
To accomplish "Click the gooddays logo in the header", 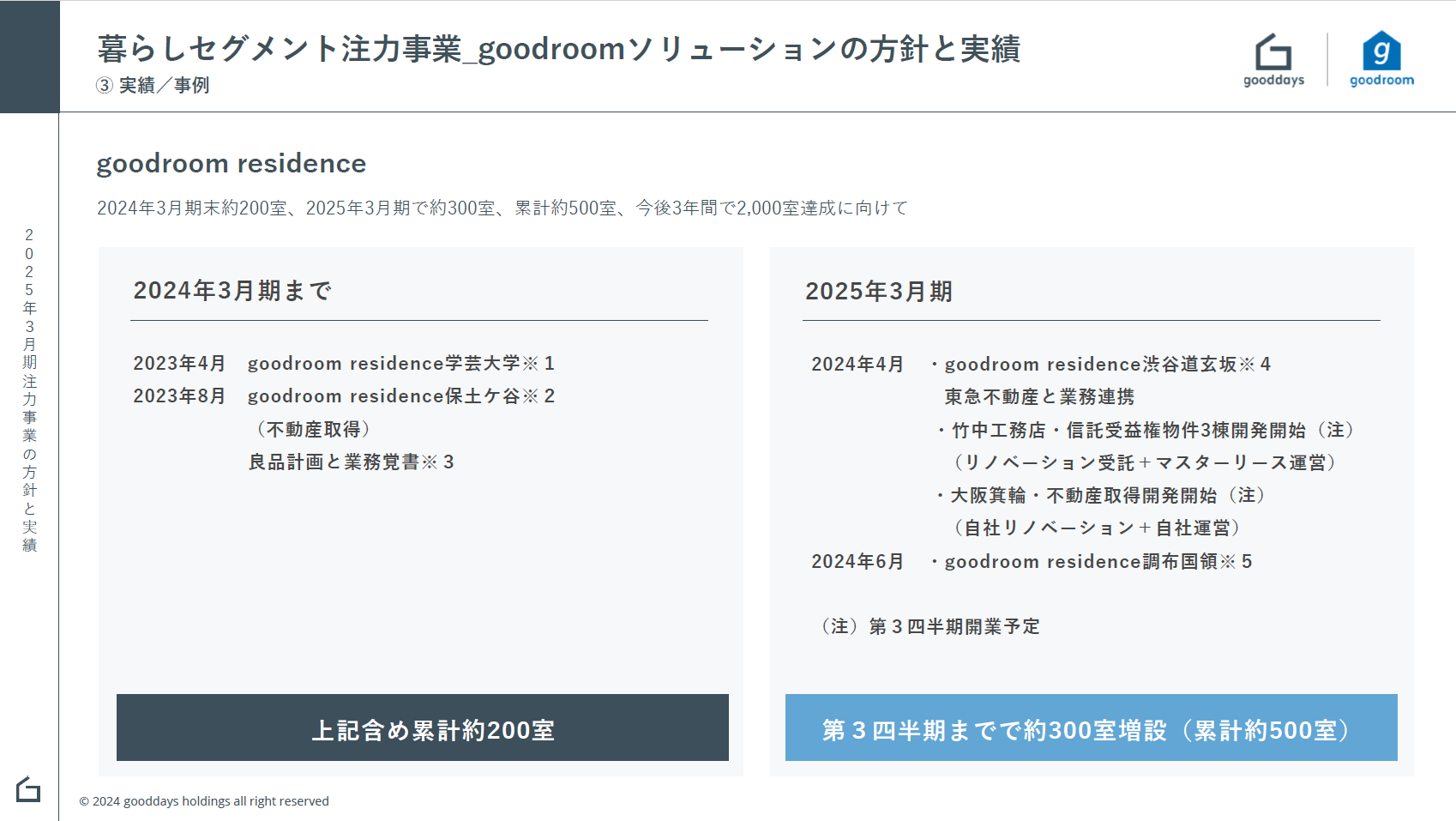I will coord(1273,59).
